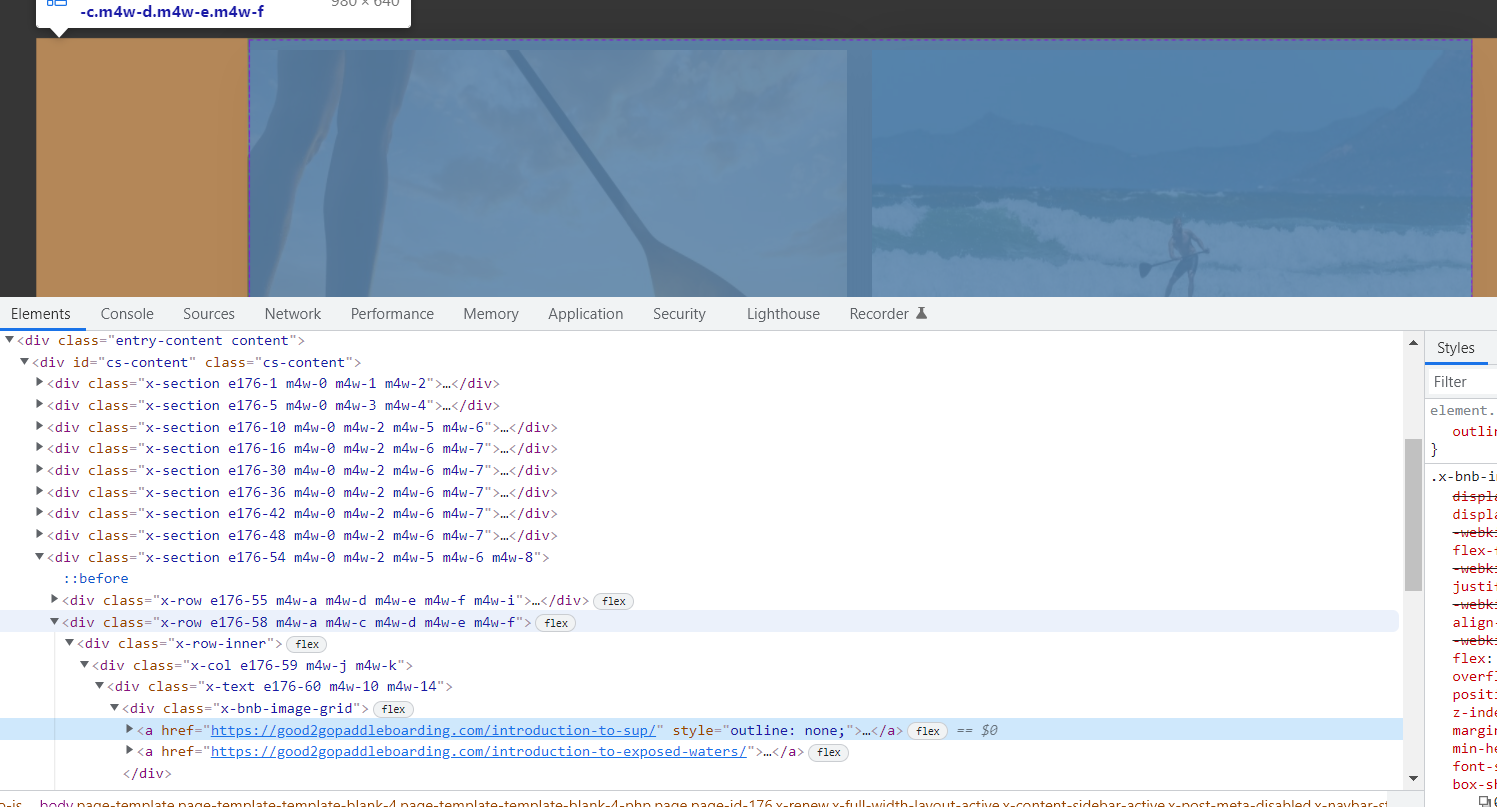
Task: Click flex badge on x-row e176-55
Action: point(614,601)
